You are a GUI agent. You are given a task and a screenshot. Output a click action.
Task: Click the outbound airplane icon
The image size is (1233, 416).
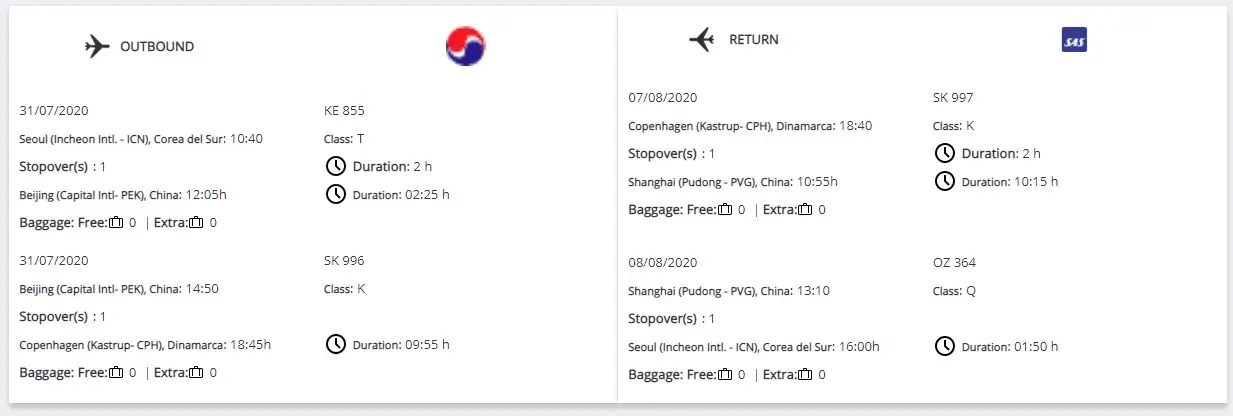(97, 47)
